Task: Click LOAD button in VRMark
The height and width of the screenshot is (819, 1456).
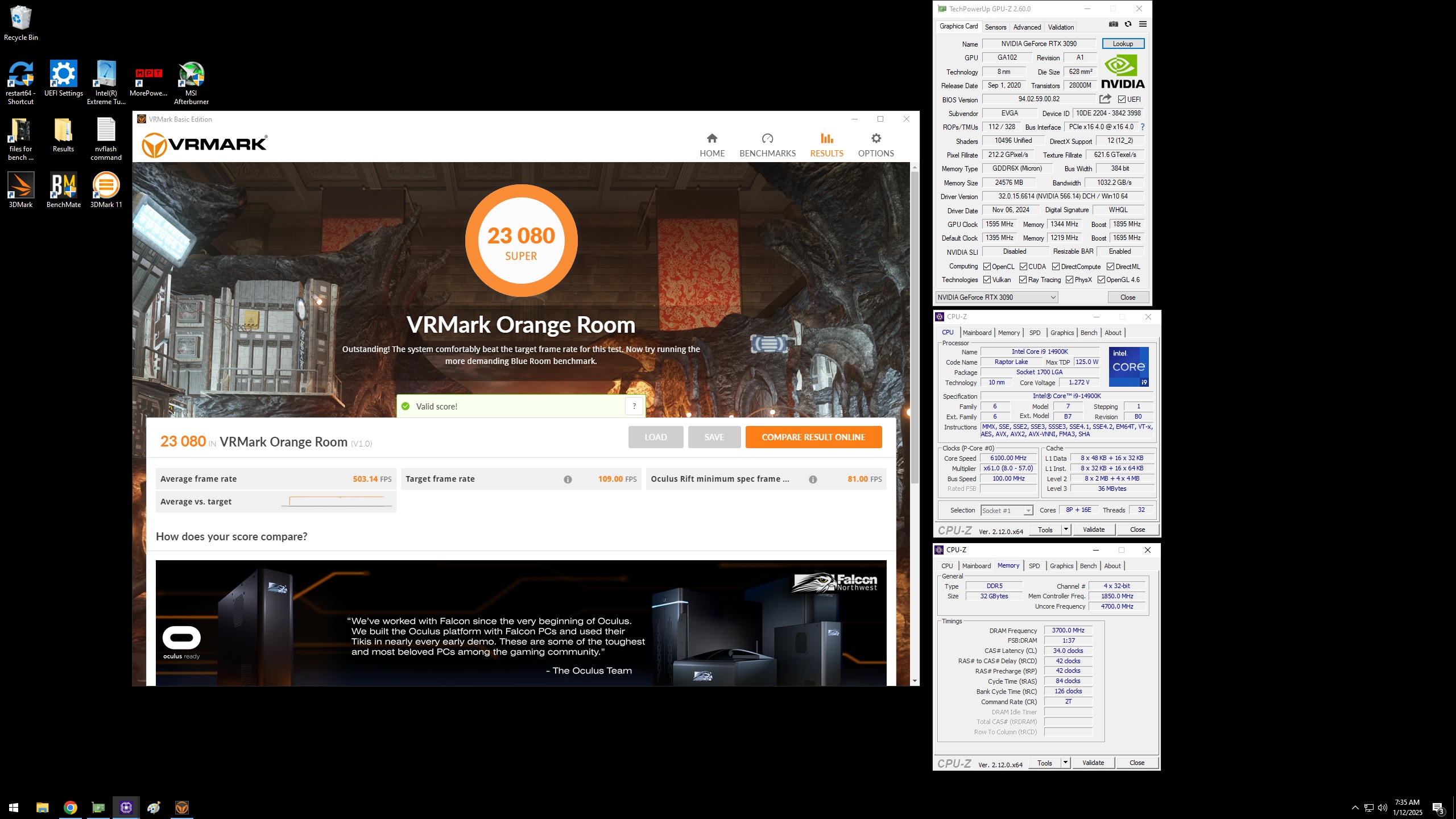Action: 655,437
